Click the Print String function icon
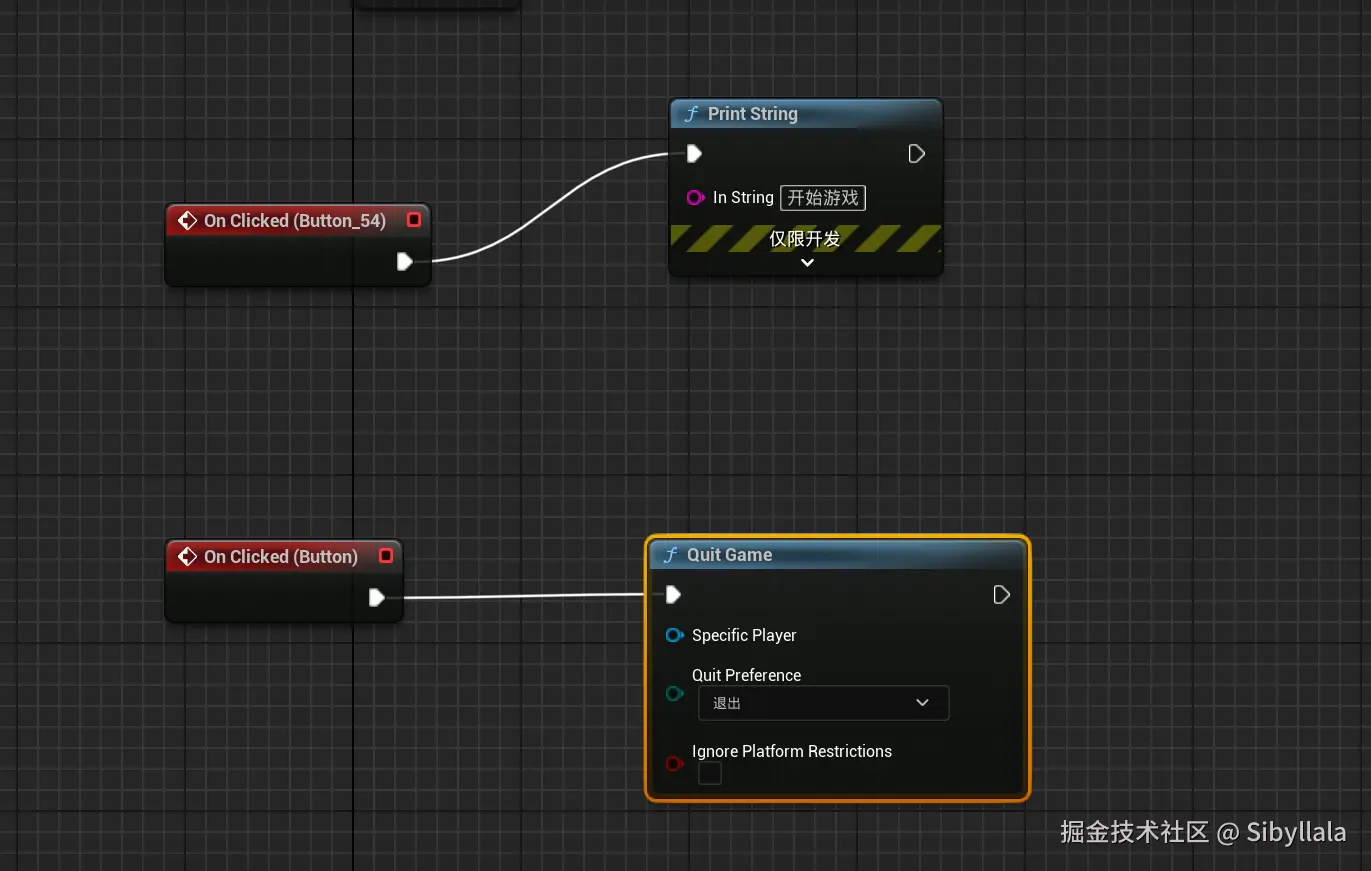 click(x=691, y=114)
